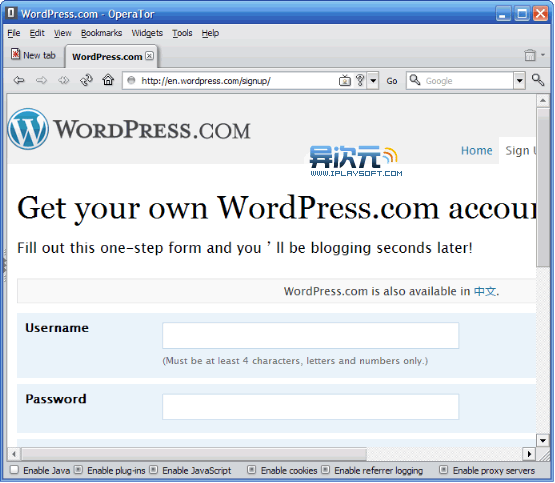This screenshot has height=483, width=555.
Task: Reload the current page
Action: coord(86,80)
